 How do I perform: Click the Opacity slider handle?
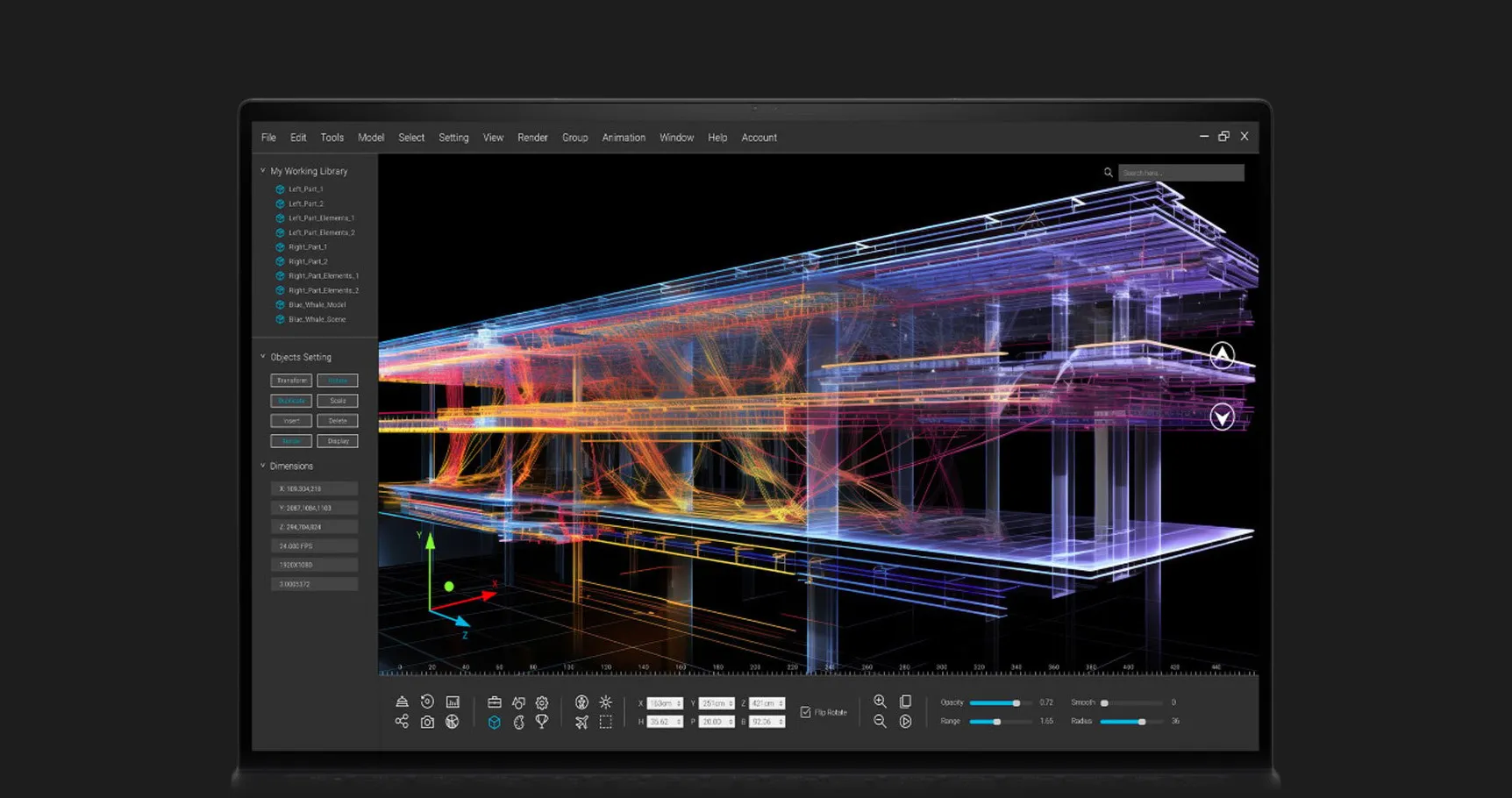pyautogui.click(x=1016, y=703)
